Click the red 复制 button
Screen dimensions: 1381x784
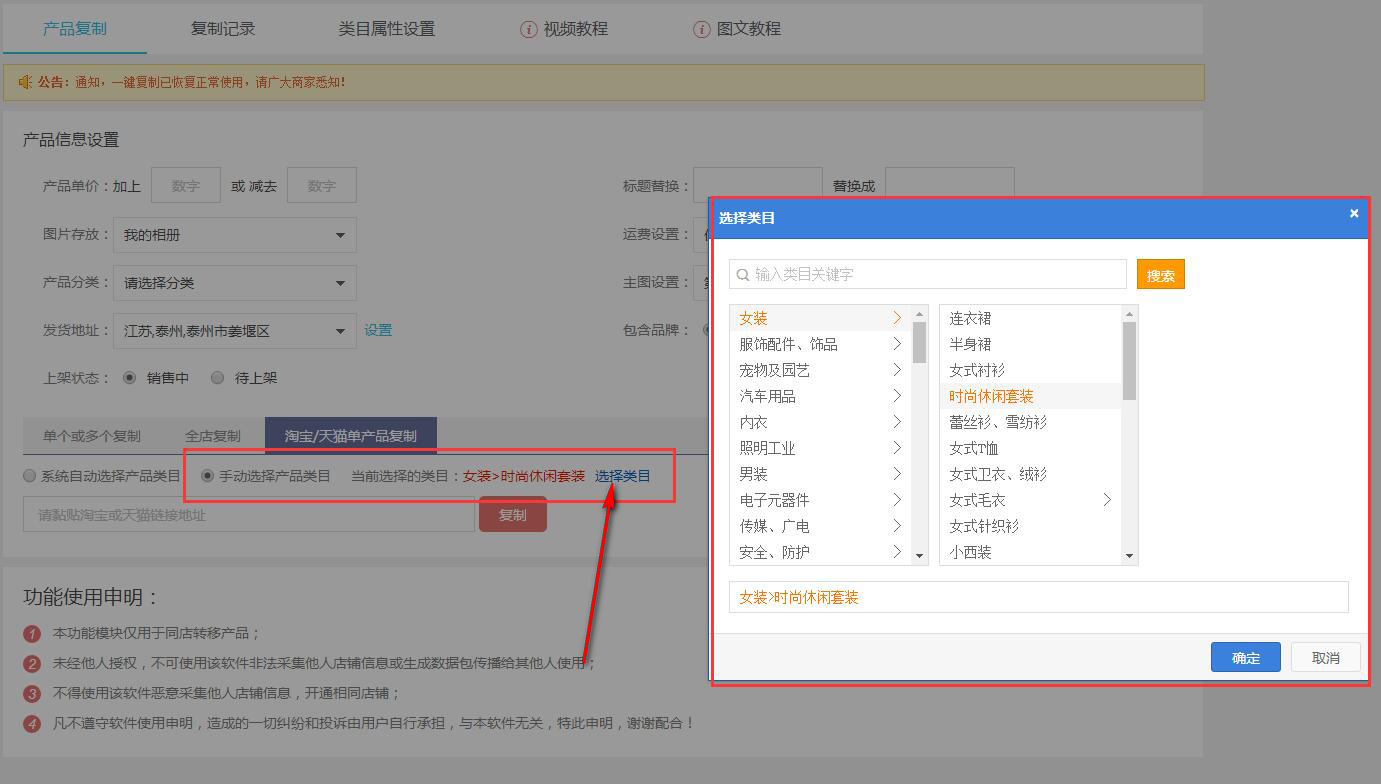click(513, 515)
